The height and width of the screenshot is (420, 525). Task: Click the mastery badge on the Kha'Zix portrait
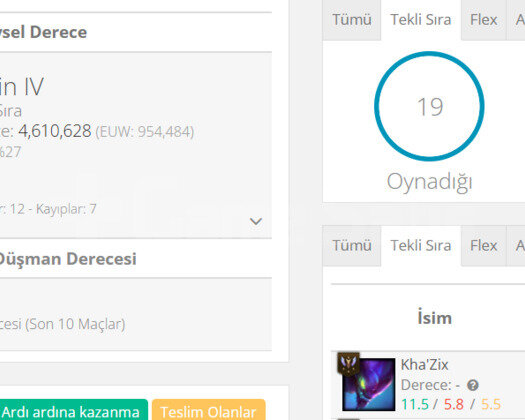click(x=349, y=363)
